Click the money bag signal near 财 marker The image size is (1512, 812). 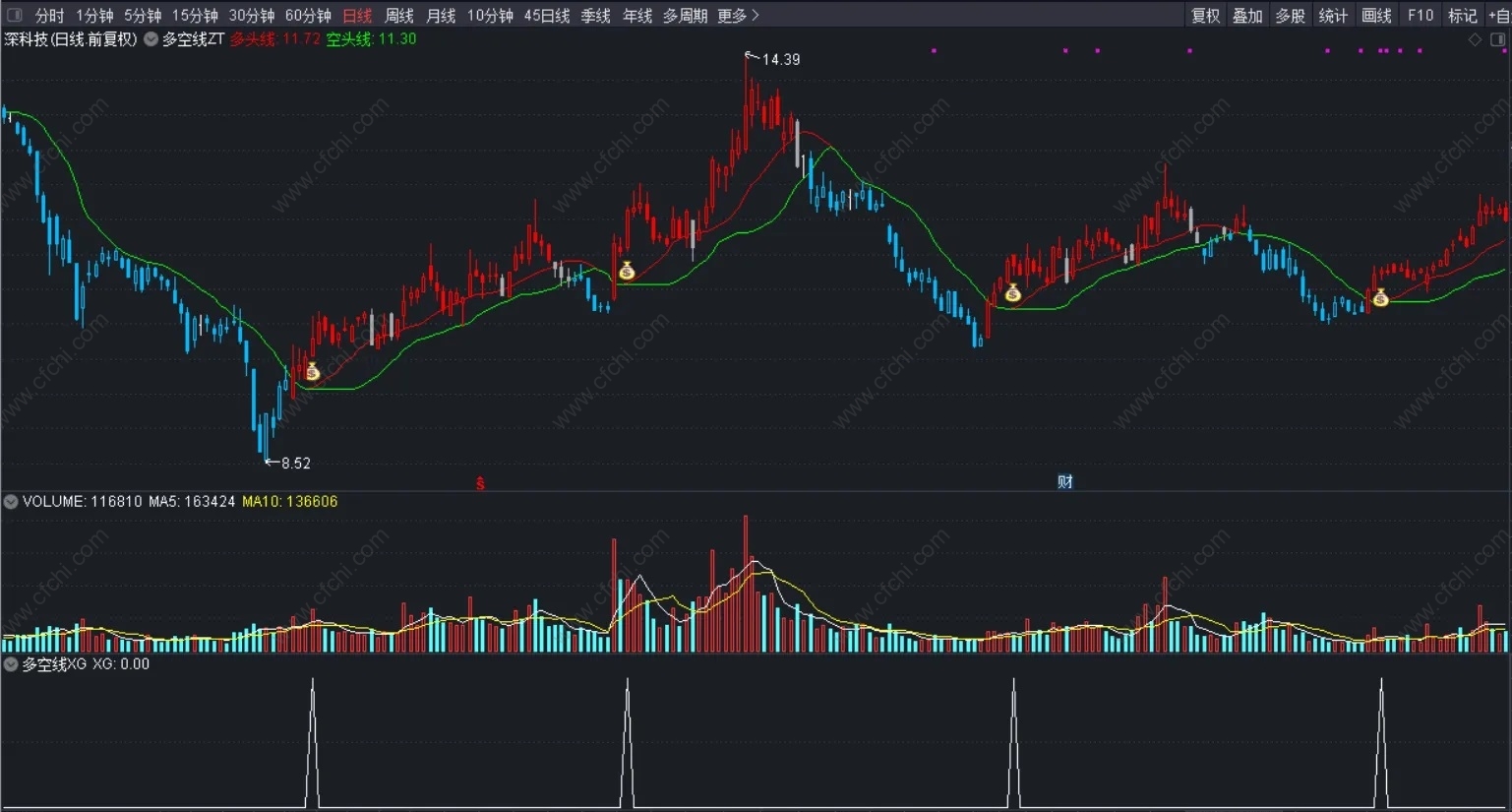pos(1012,292)
